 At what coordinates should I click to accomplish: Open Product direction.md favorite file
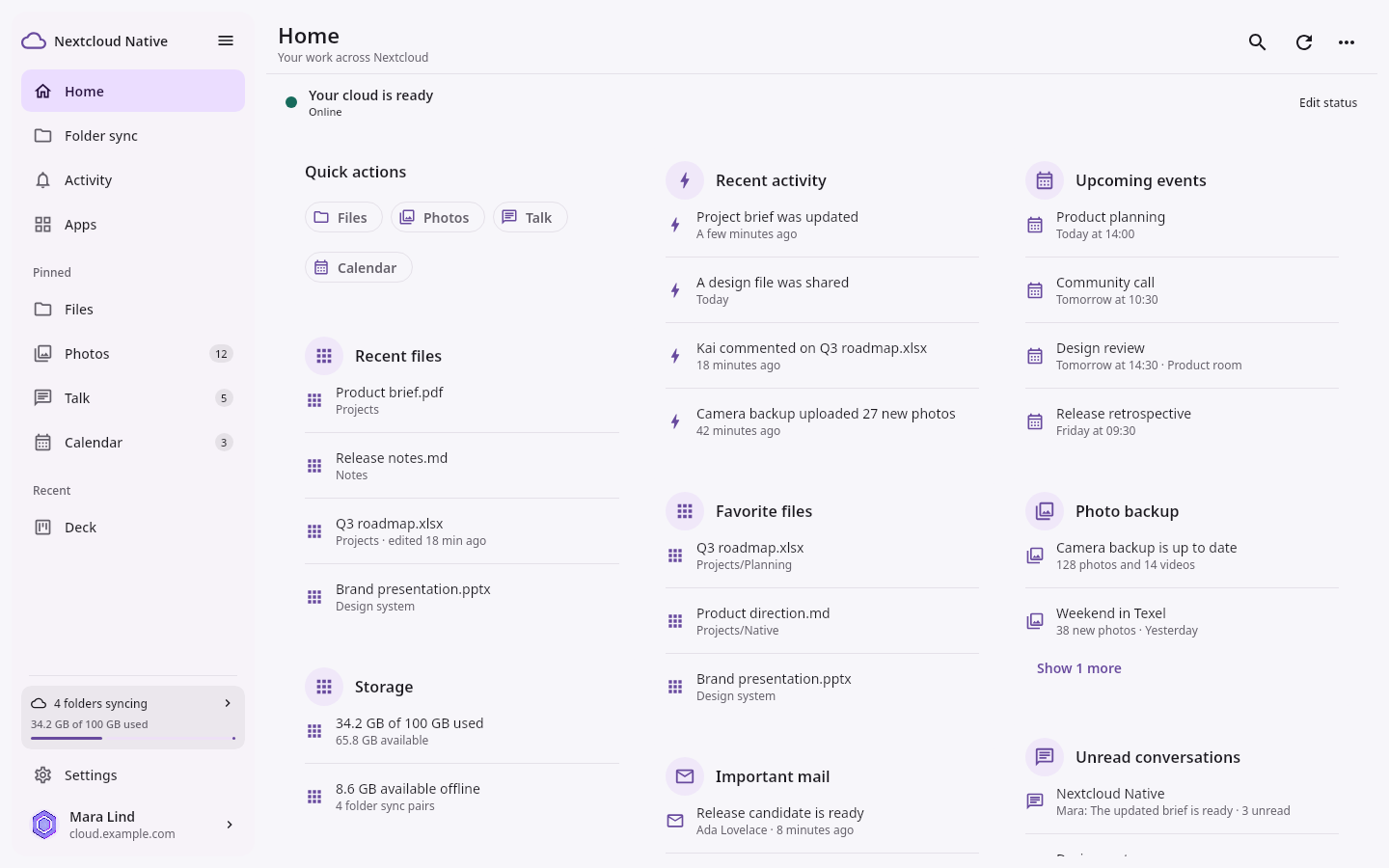click(x=822, y=621)
